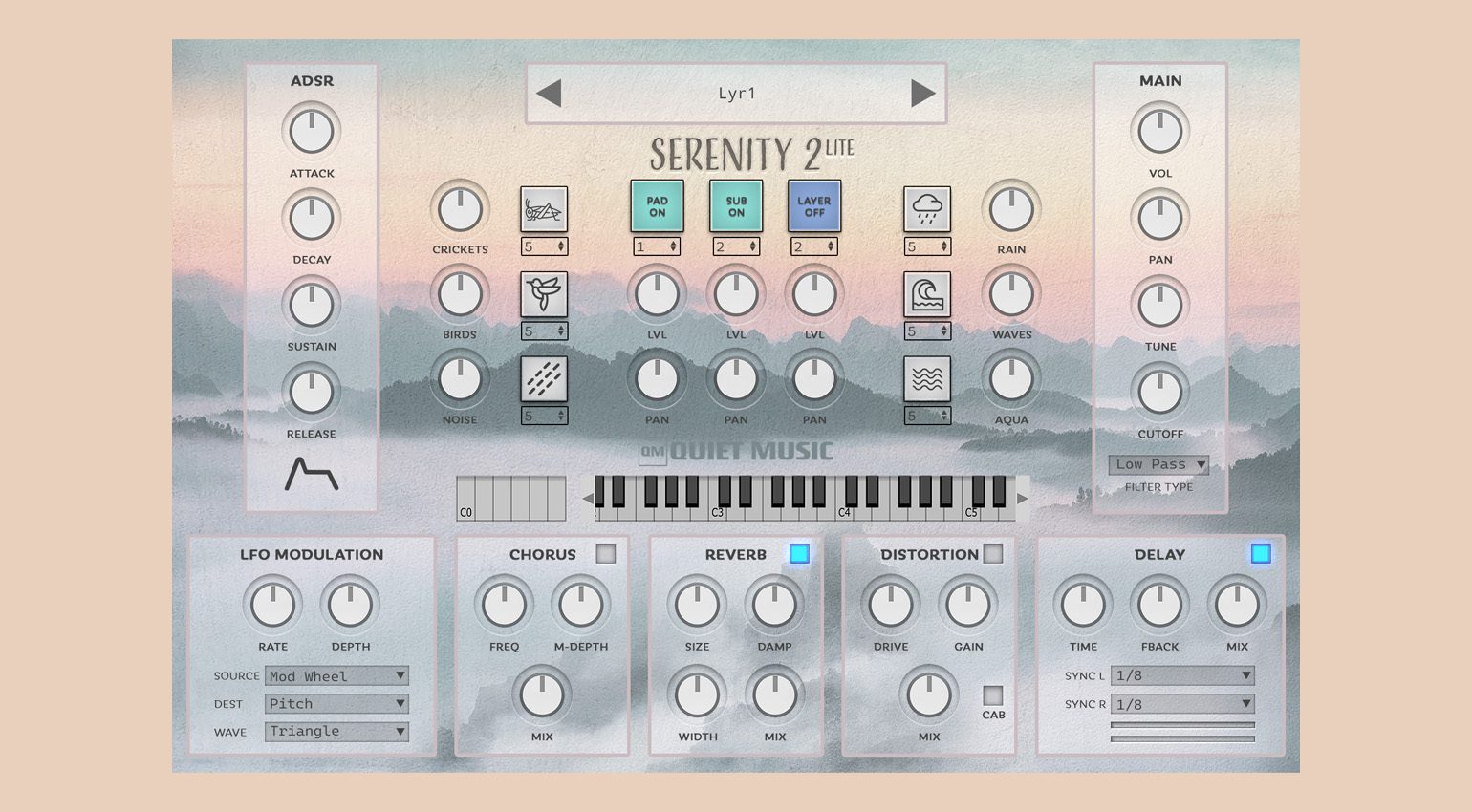Click the LFO Rate knob

point(273,605)
